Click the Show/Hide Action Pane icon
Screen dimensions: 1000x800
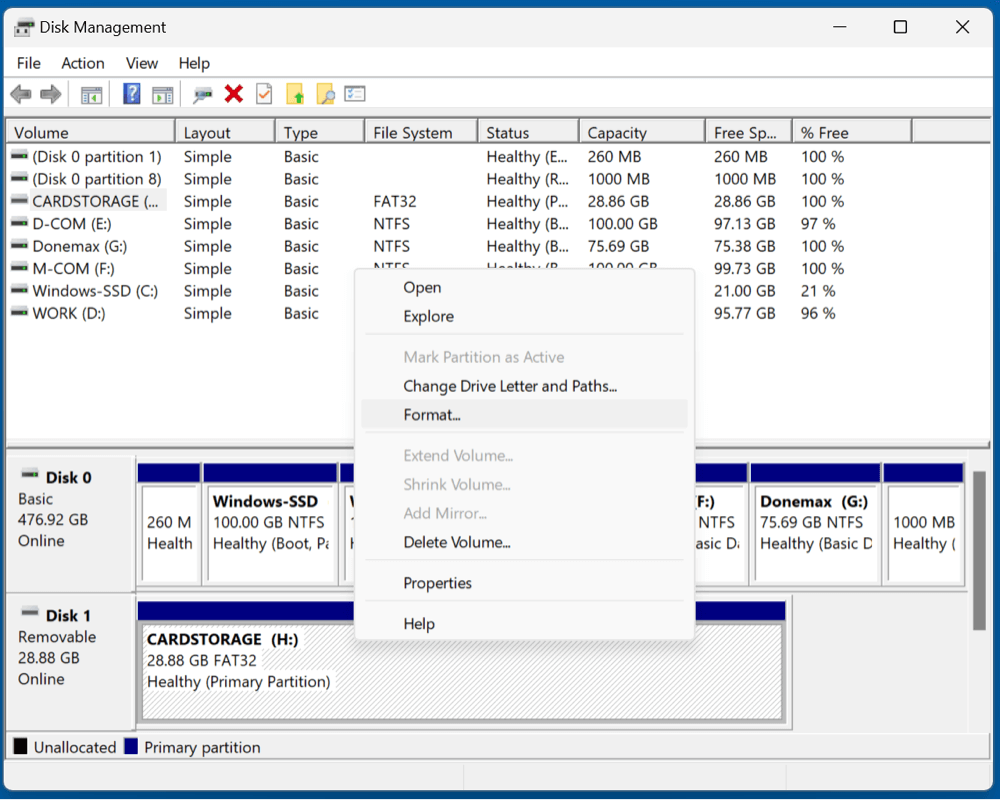[162, 94]
